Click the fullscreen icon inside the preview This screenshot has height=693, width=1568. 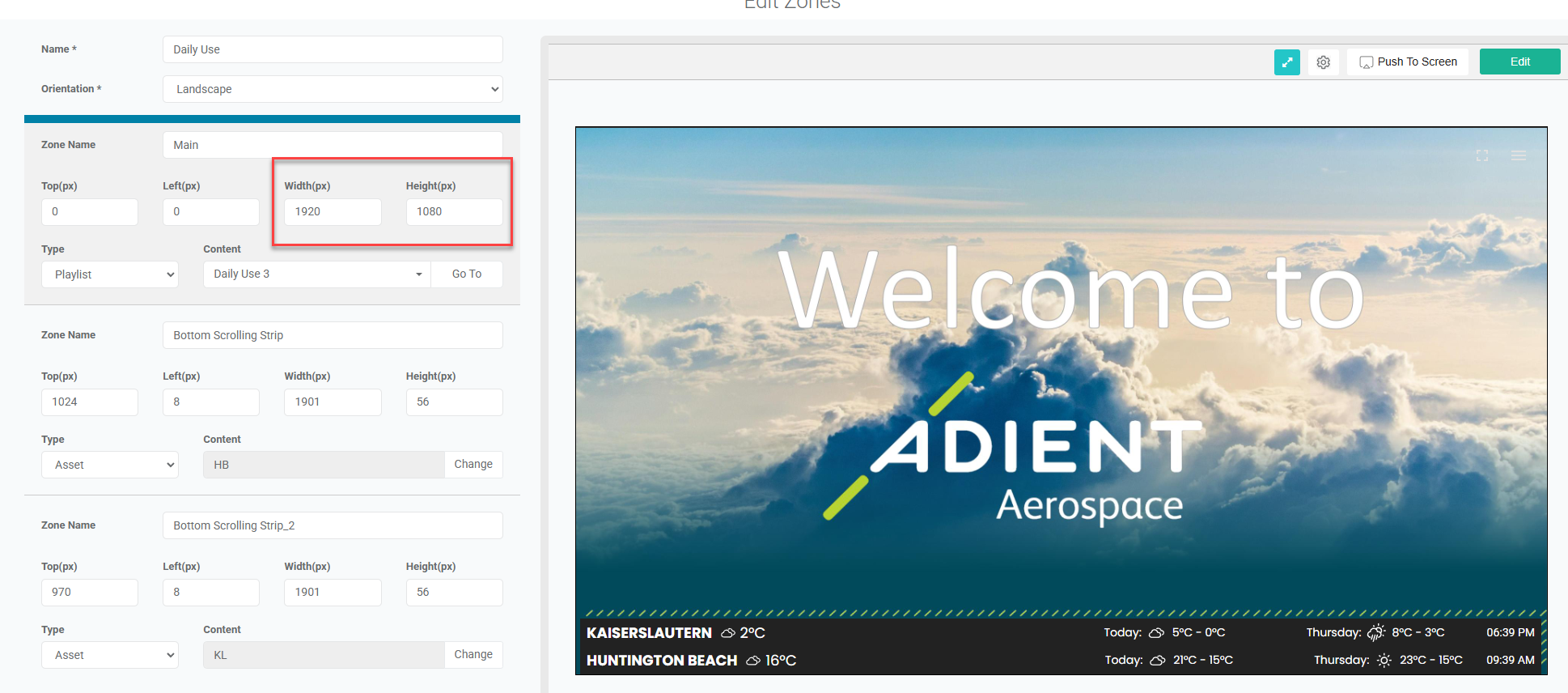pyautogui.click(x=1482, y=155)
